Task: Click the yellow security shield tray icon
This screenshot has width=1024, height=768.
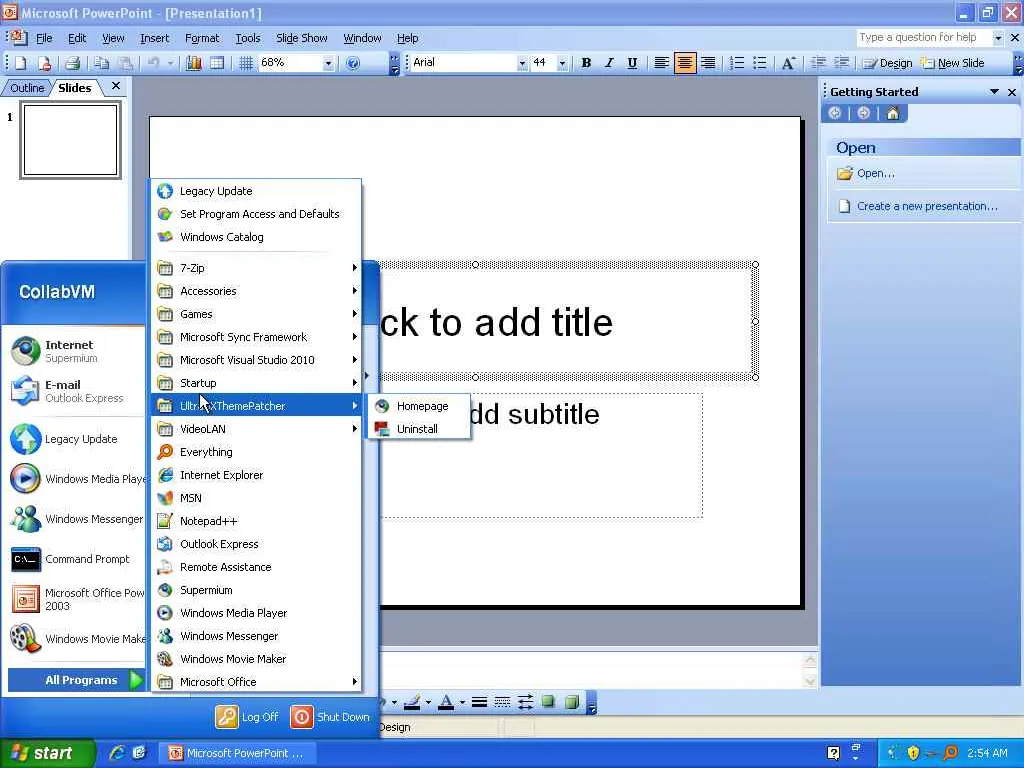Action: point(913,753)
